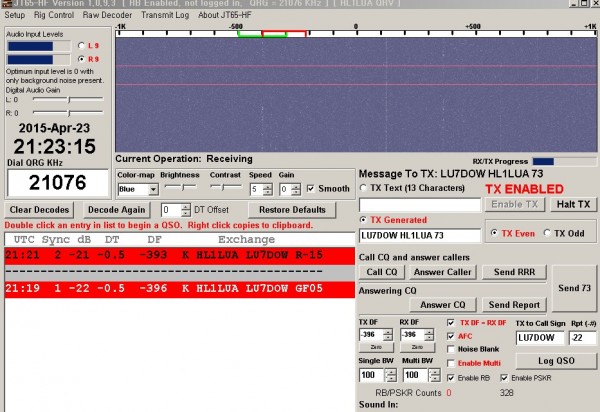The width and height of the screenshot is (600, 412).
Task: Open the Transmit Log menu
Action: pyautogui.click(x=165, y=15)
